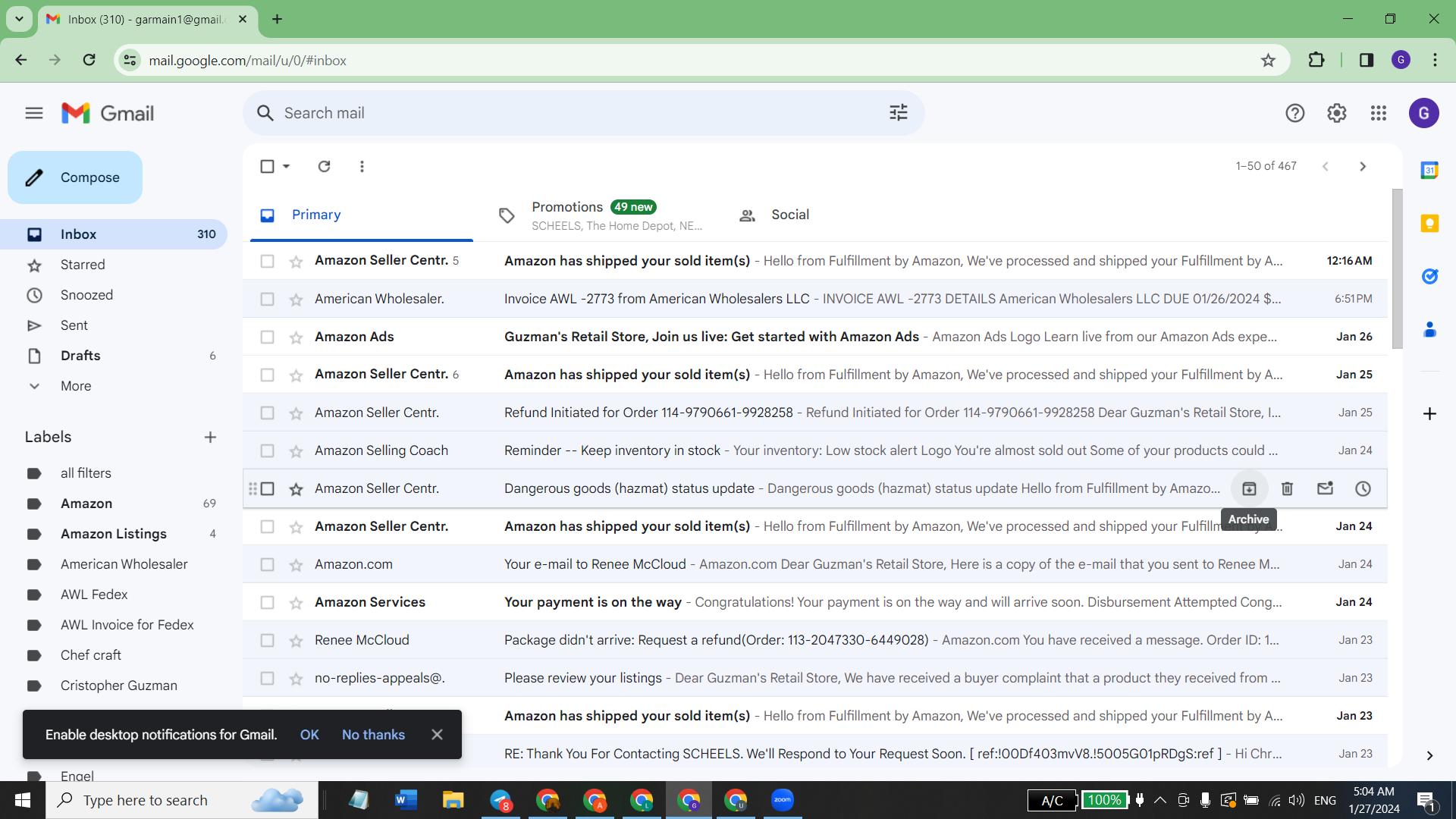Dismiss the desktop notifications banner
1456x819 pixels.
pyautogui.click(x=437, y=735)
